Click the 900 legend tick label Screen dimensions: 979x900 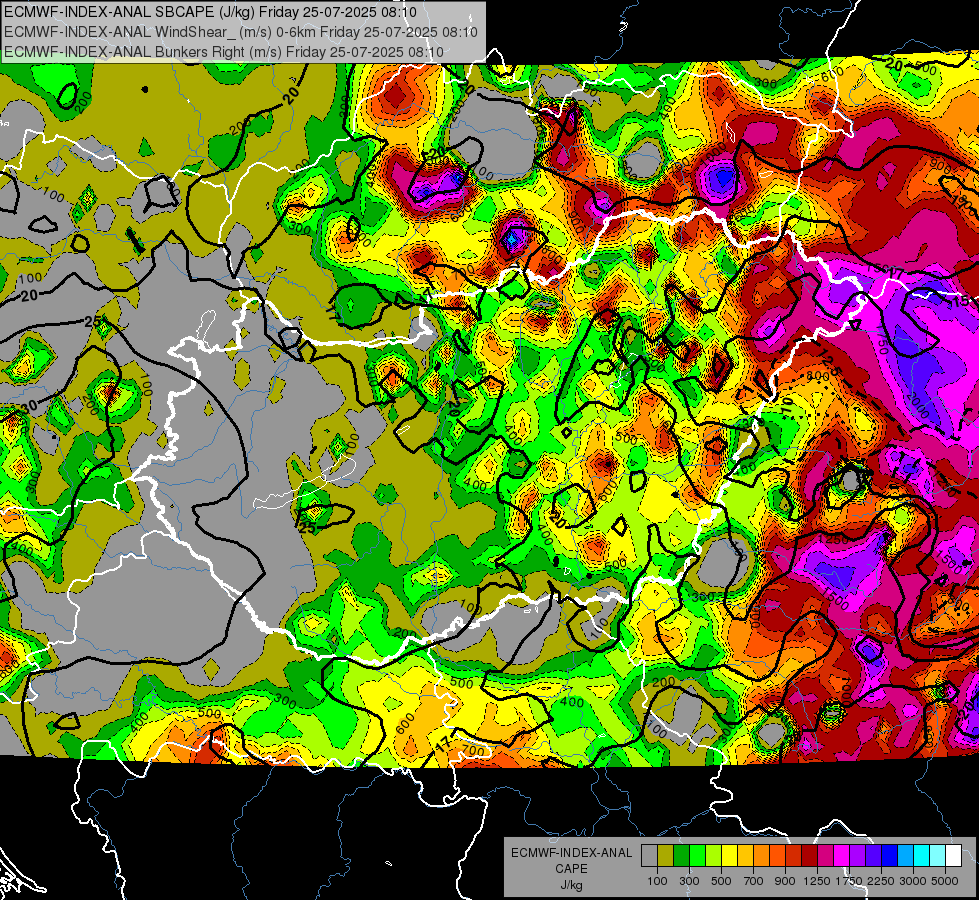(x=785, y=881)
